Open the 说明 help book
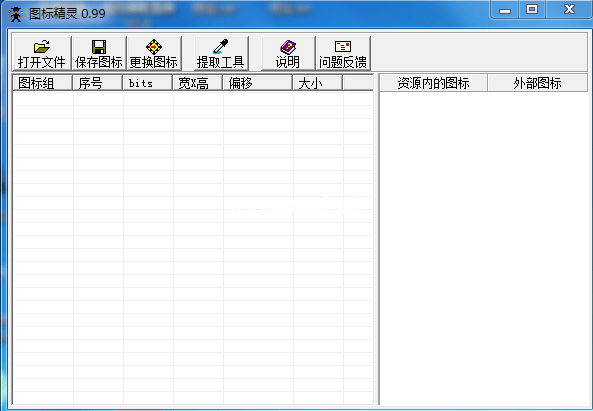 coord(288,53)
